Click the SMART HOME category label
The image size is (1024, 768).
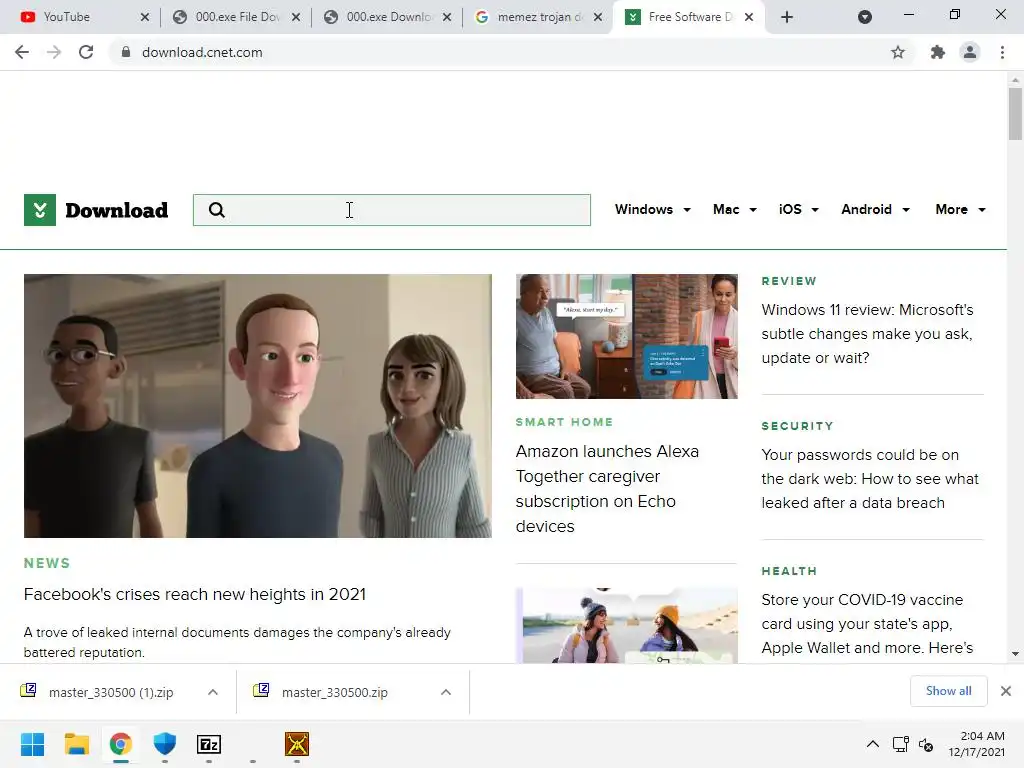point(564,422)
